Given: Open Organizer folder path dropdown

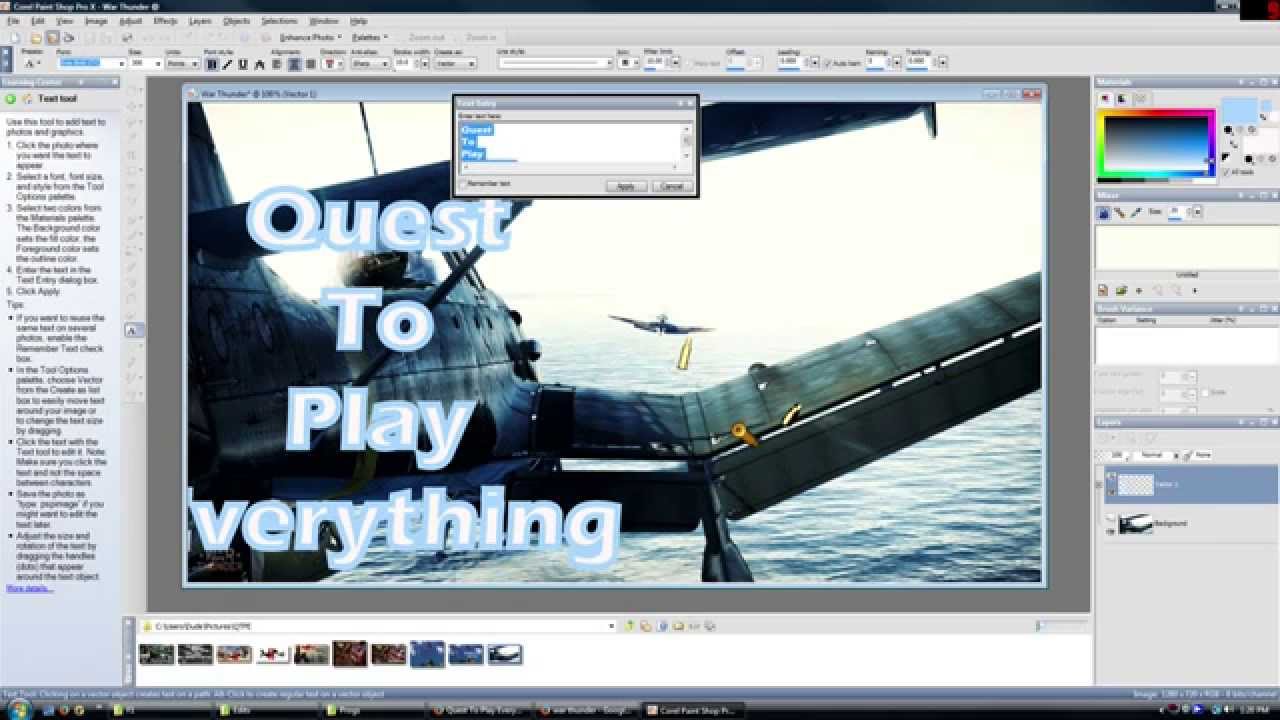Looking at the screenshot, I should tap(611, 626).
